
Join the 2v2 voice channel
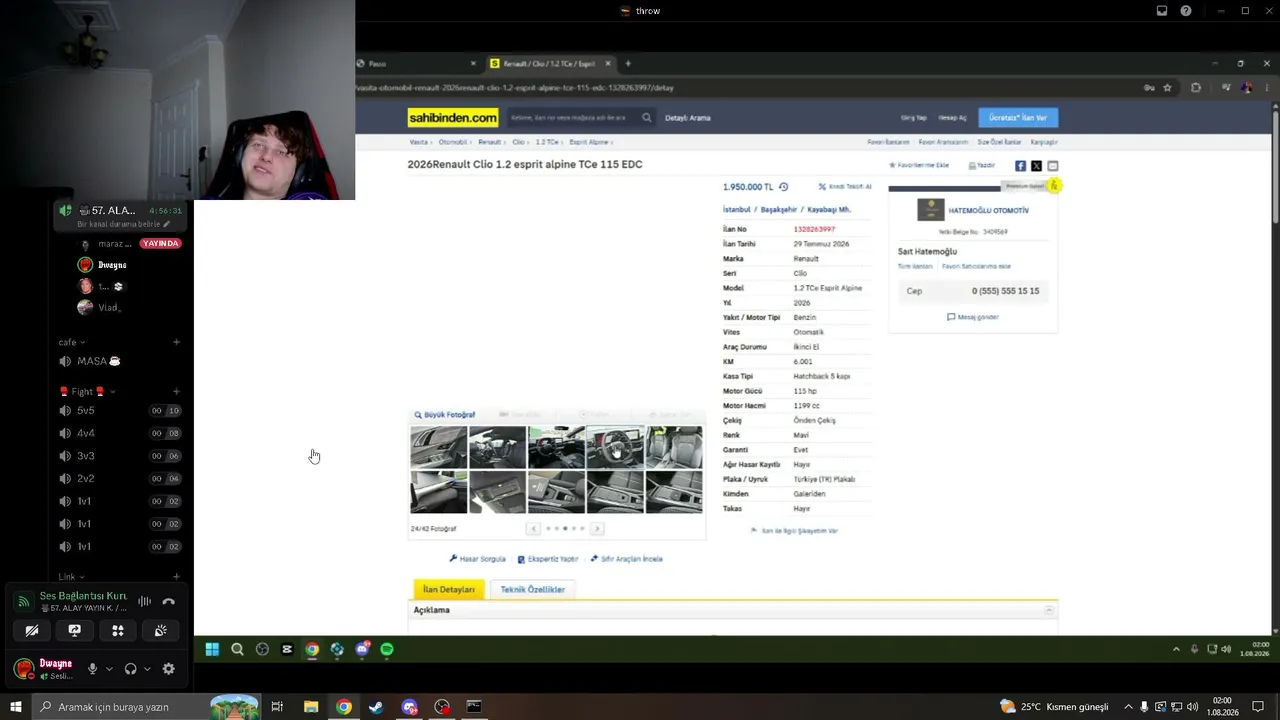[119, 479]
